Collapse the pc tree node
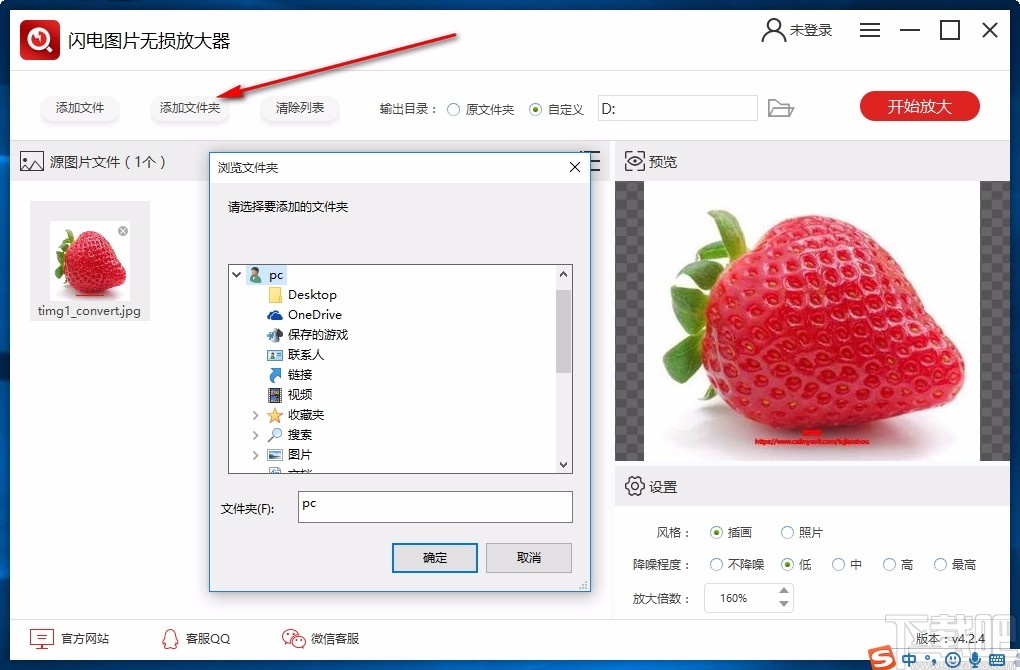The width and height of the screenshot is (1020, 670). (236, 275)
